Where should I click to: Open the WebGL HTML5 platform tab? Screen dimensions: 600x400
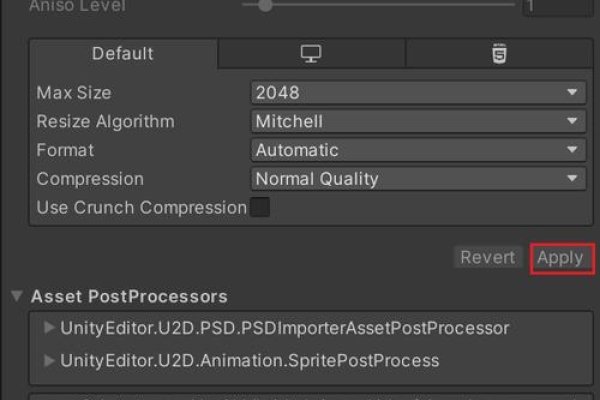pos(498,54)
